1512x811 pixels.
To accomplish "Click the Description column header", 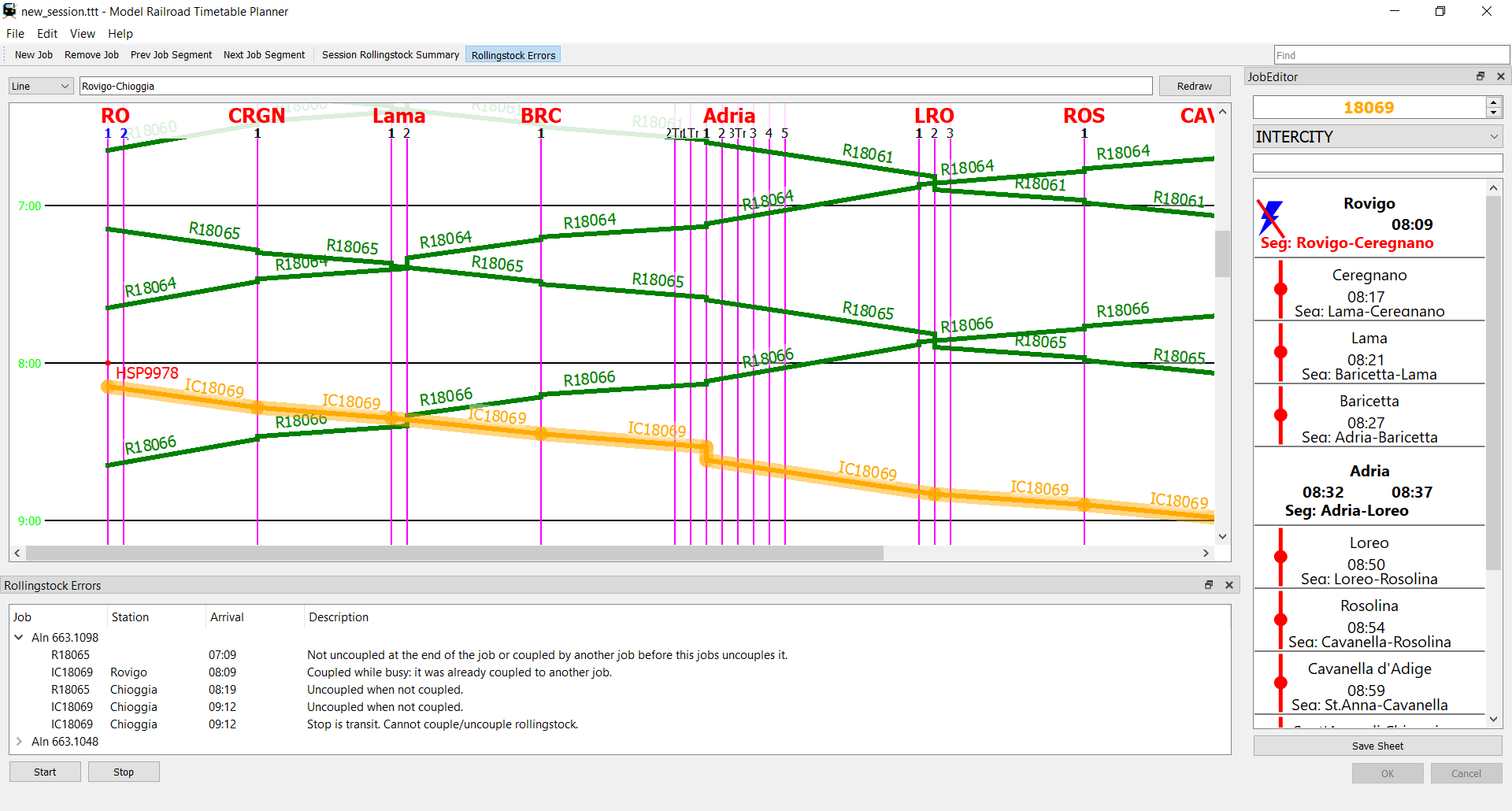I will point(766,617).
